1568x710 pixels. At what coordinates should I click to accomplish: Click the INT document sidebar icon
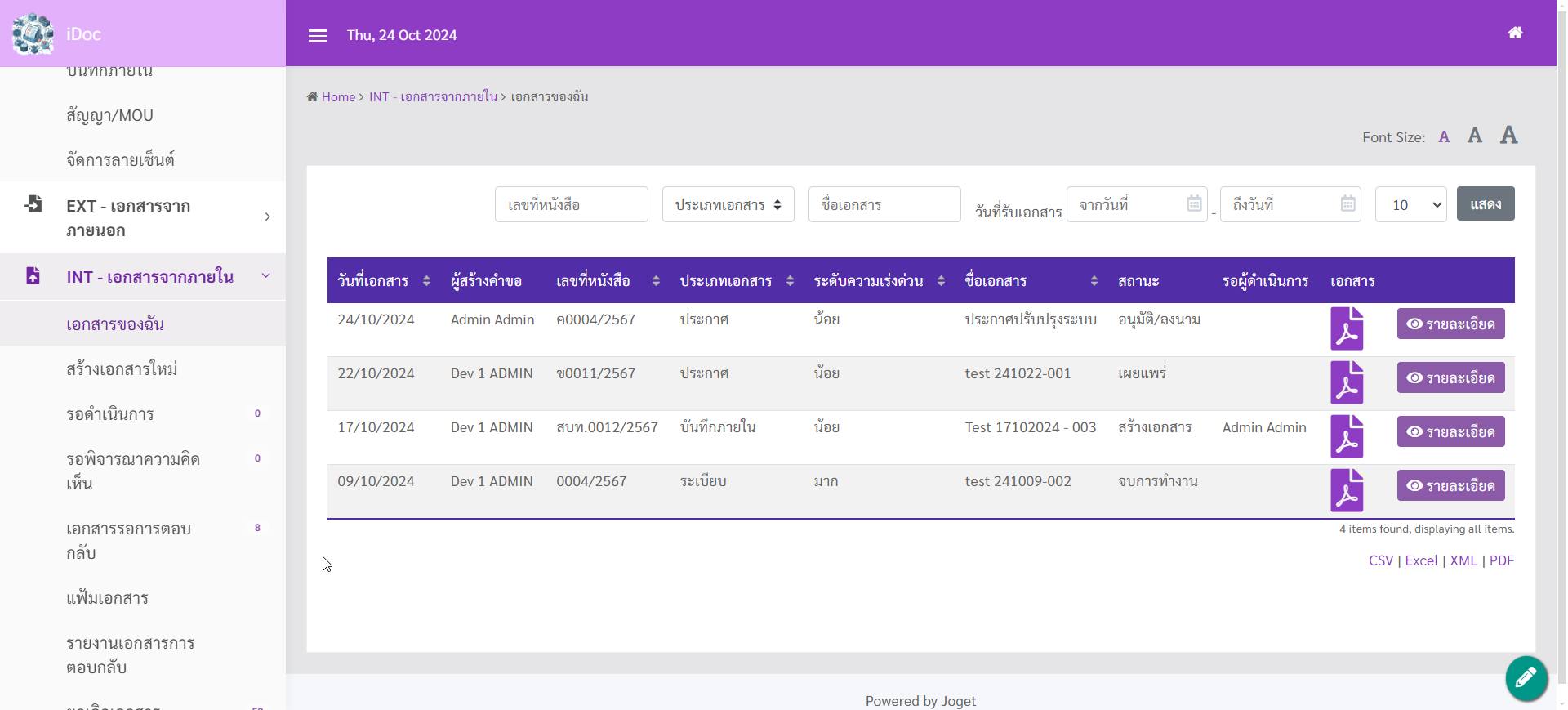pyautogui.click(x=33, y=275)
